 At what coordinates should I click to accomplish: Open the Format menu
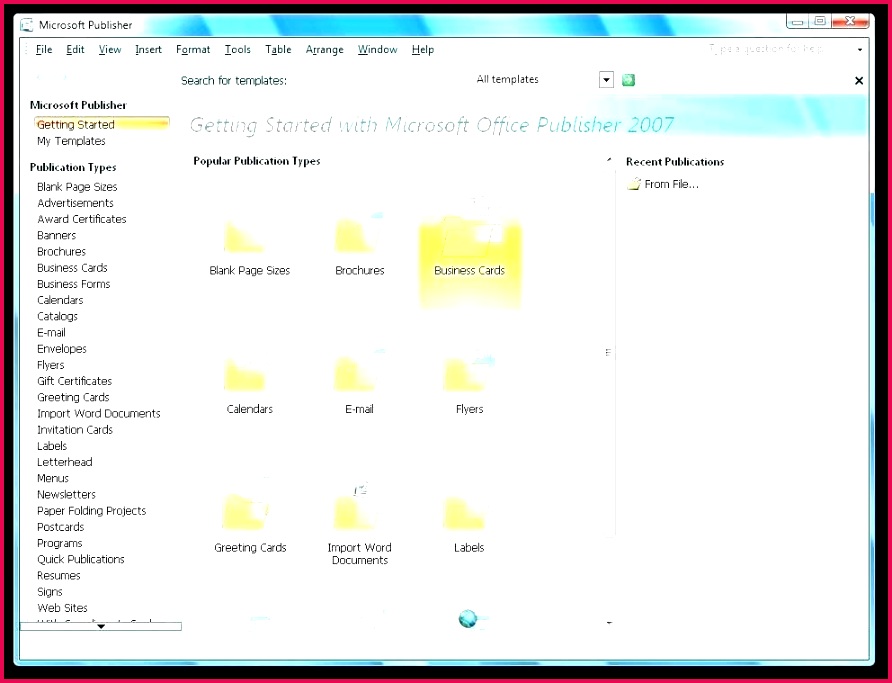[193, 50]
